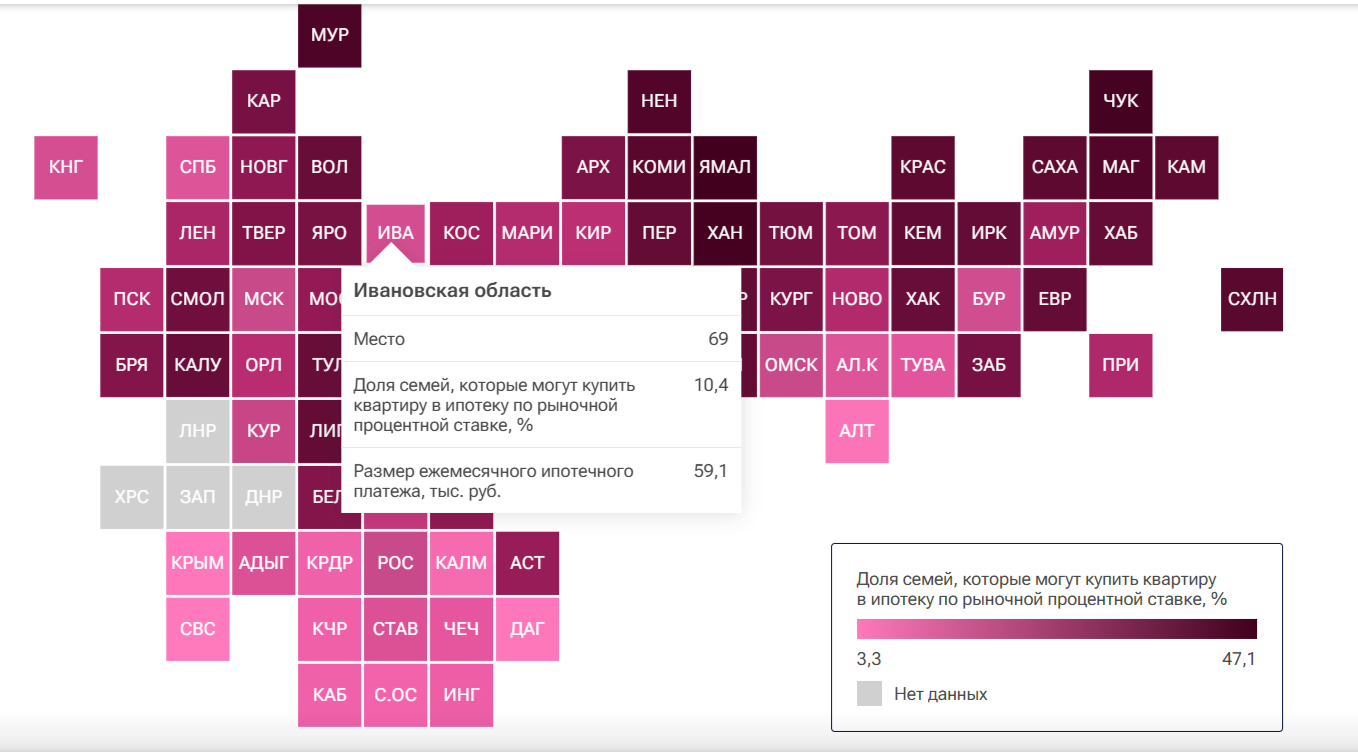
Task: Click the highlighted ИВА tile
Action: click(396, 231)
